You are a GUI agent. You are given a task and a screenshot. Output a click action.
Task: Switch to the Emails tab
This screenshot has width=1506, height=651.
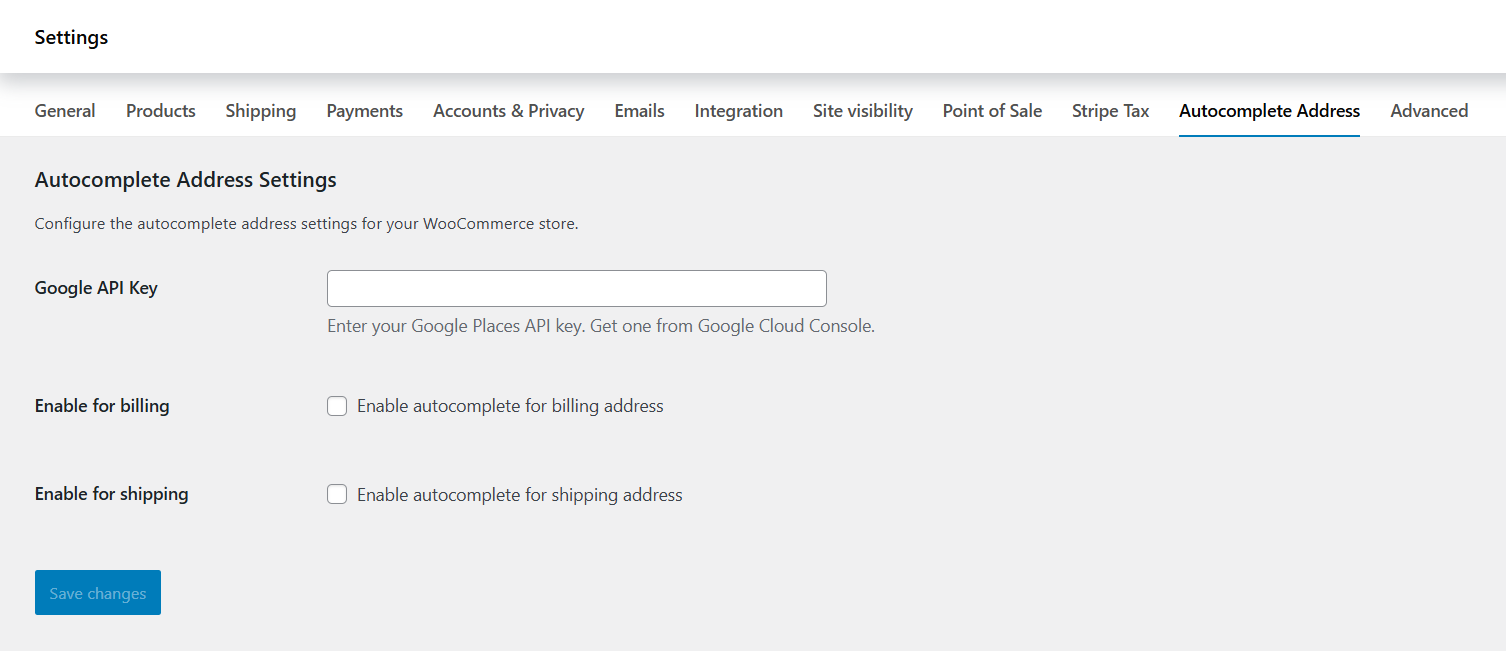(640, 111)
